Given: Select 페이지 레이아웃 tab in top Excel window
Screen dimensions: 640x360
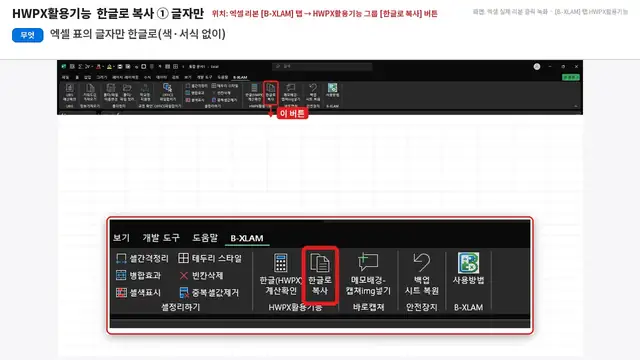Looking at the screenshot, I should [125, 77].
